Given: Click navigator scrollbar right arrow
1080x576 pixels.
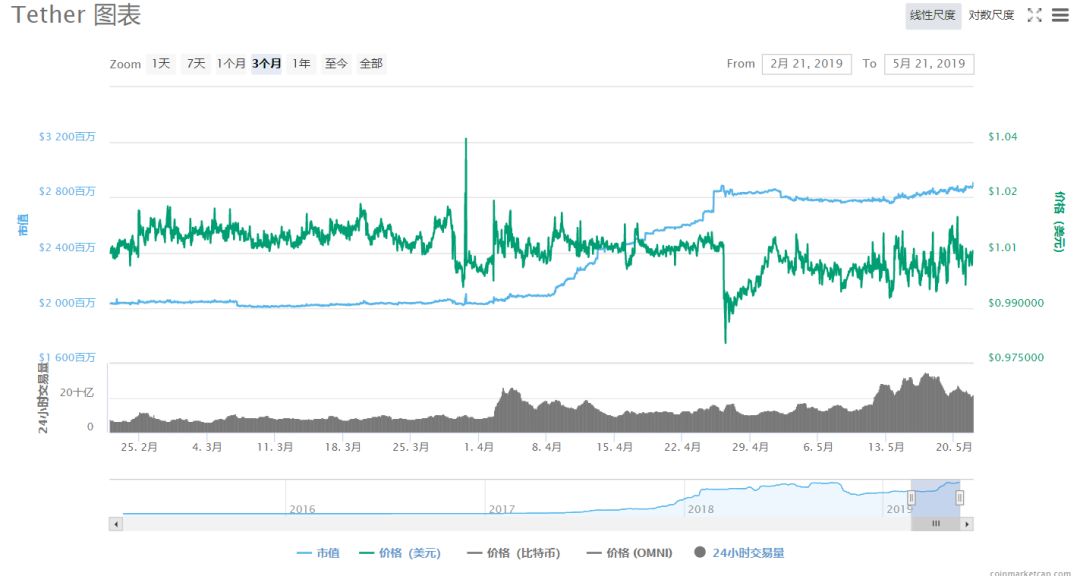Looking at the screenshot, I should click(967, 524).
